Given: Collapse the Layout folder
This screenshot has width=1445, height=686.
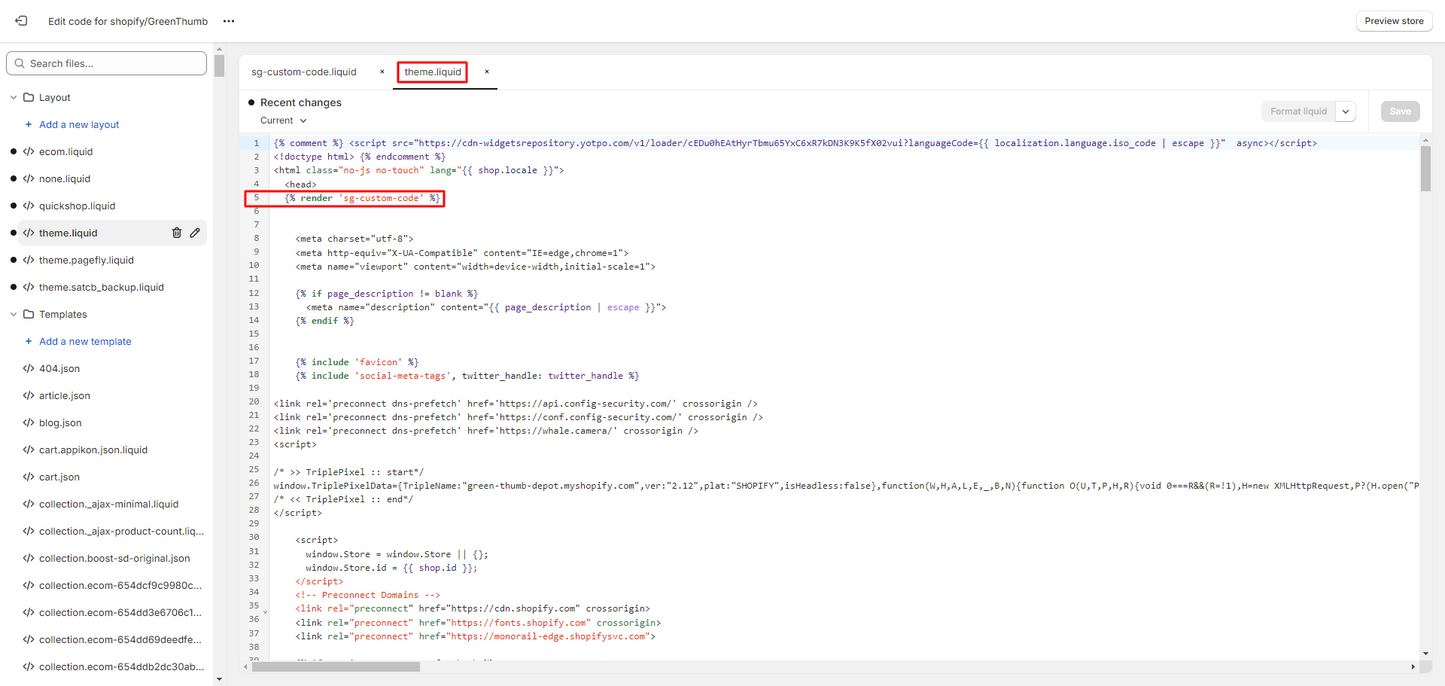Looking at the screenshot, I should [x=14, y=98].
